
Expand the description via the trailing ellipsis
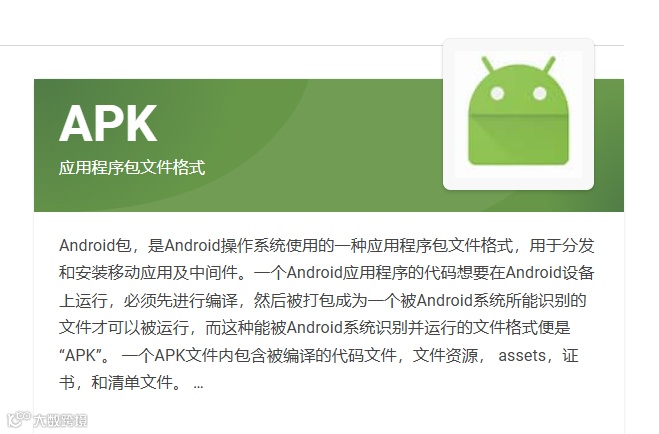[x=198, y=384]
